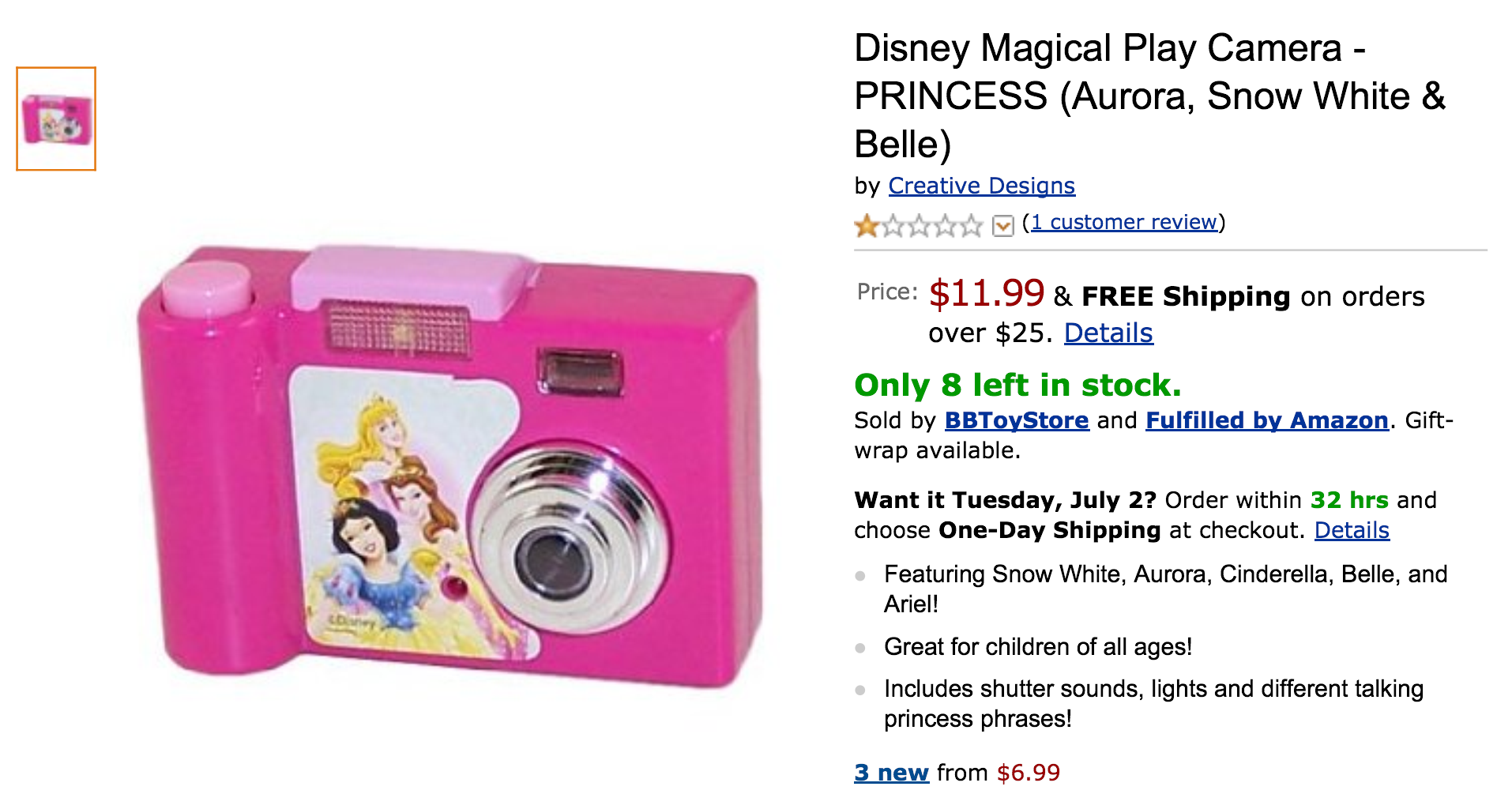This screenshot has height=809, width=1512.
Task: Select the small pink camera thumbnail
Action: point(56,119)
